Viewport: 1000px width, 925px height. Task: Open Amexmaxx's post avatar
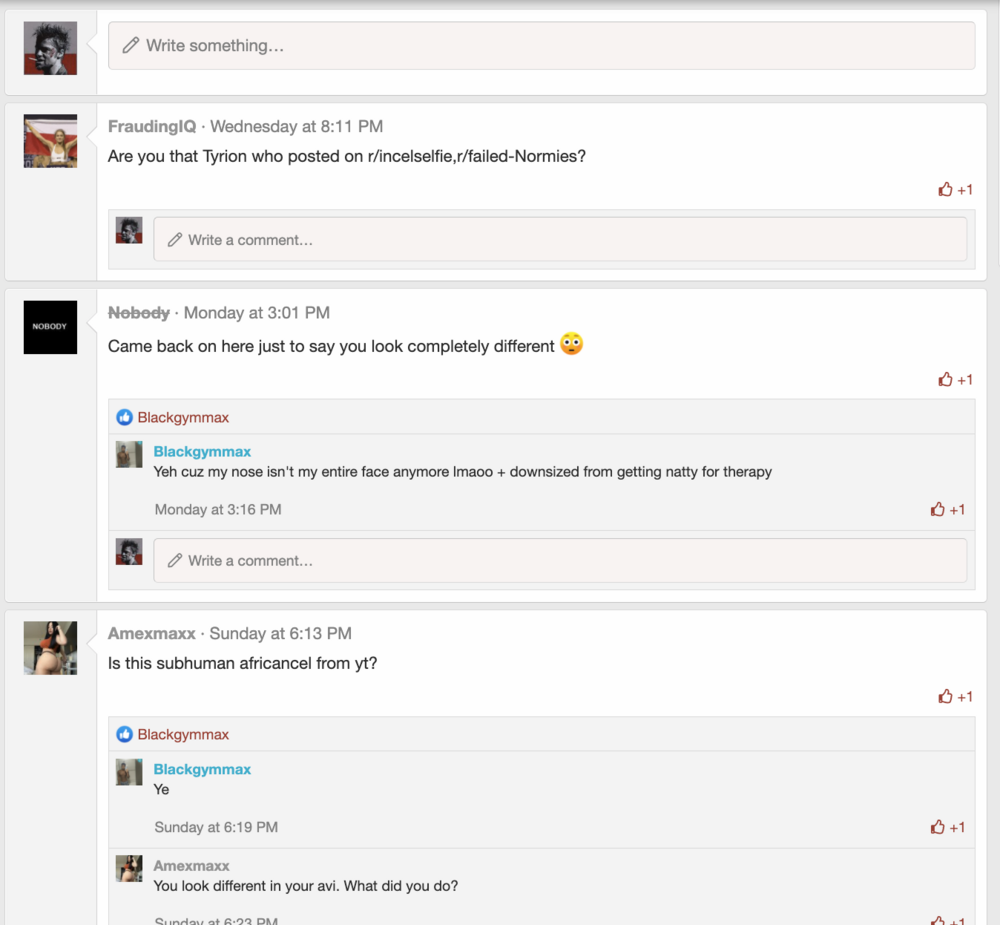50,648
